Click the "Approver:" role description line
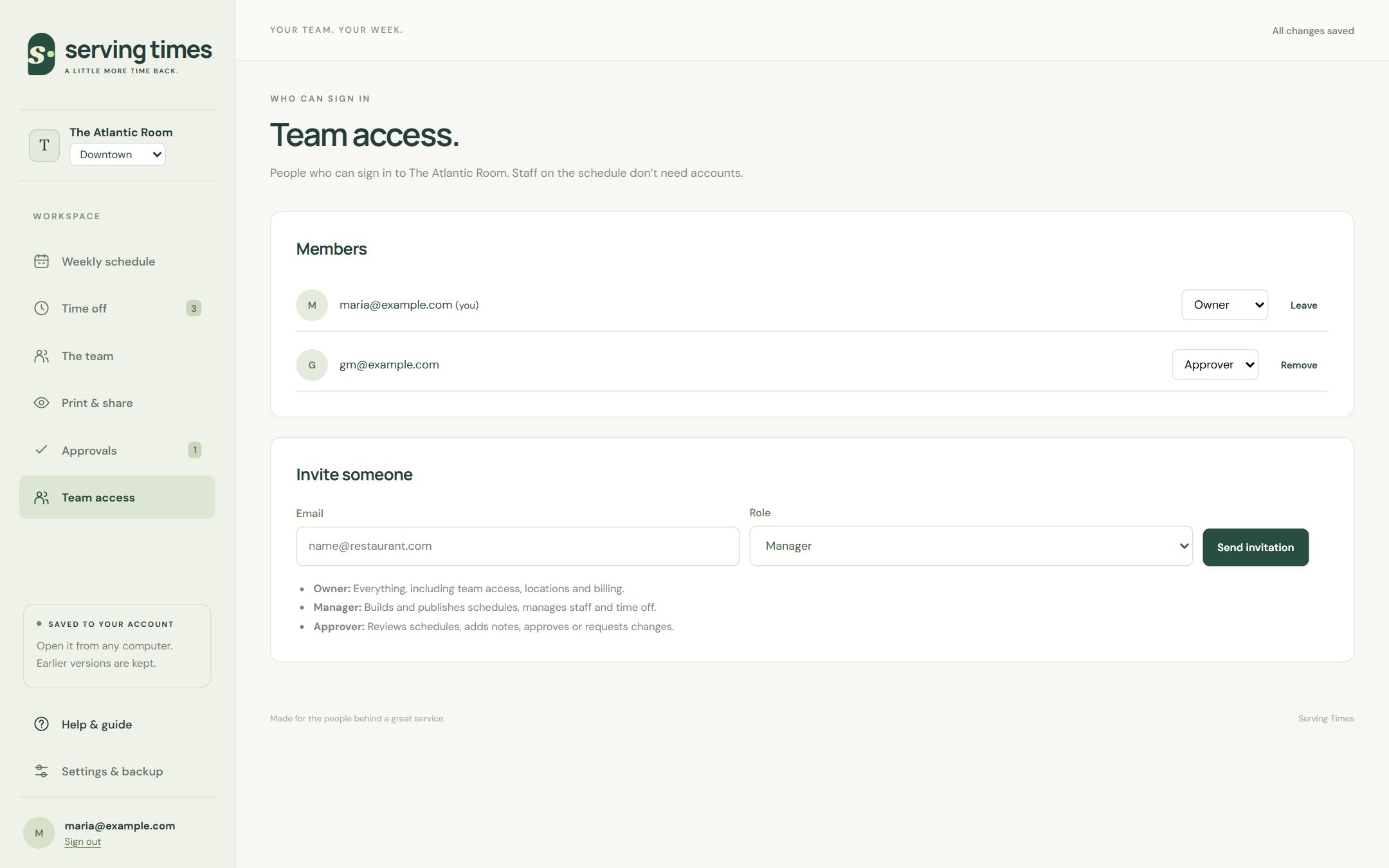This screenshot has height=868, width=1389. (x=493, y=626)
